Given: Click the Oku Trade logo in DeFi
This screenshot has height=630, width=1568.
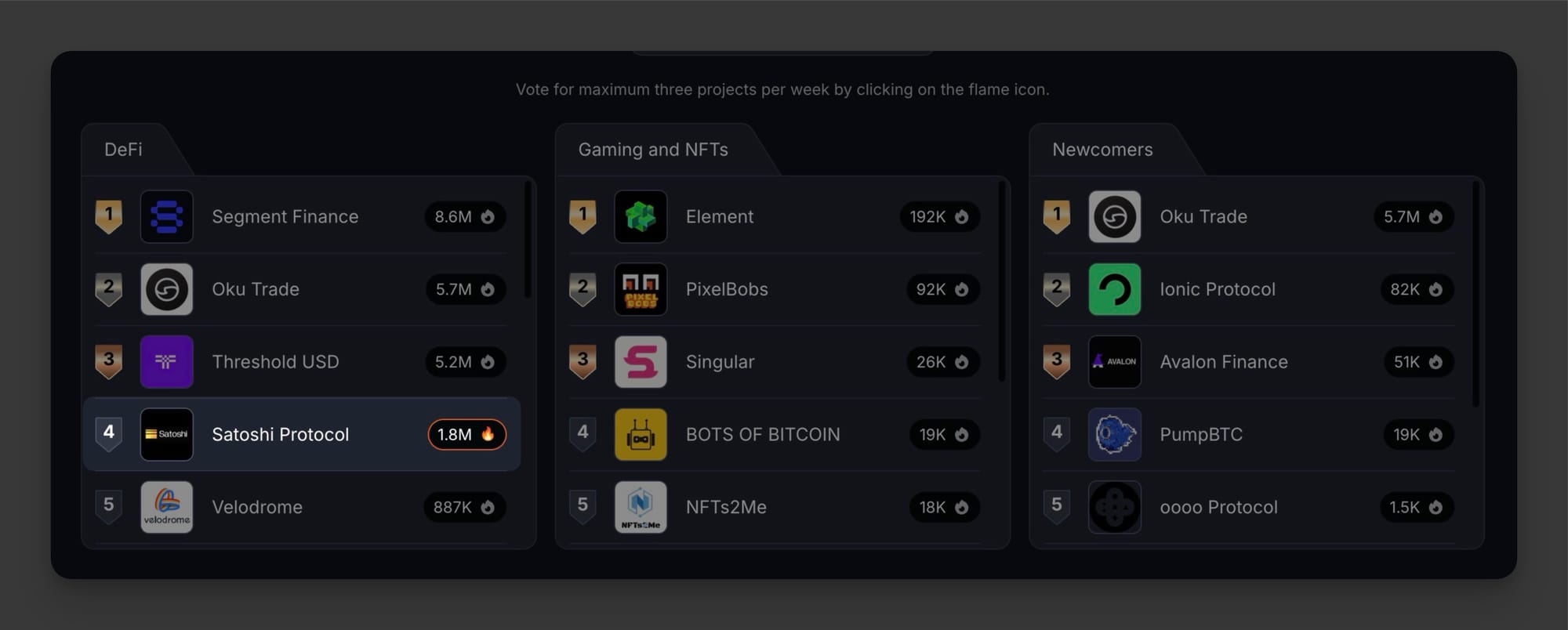Looking at the screenshot, I should click(166, 289).
